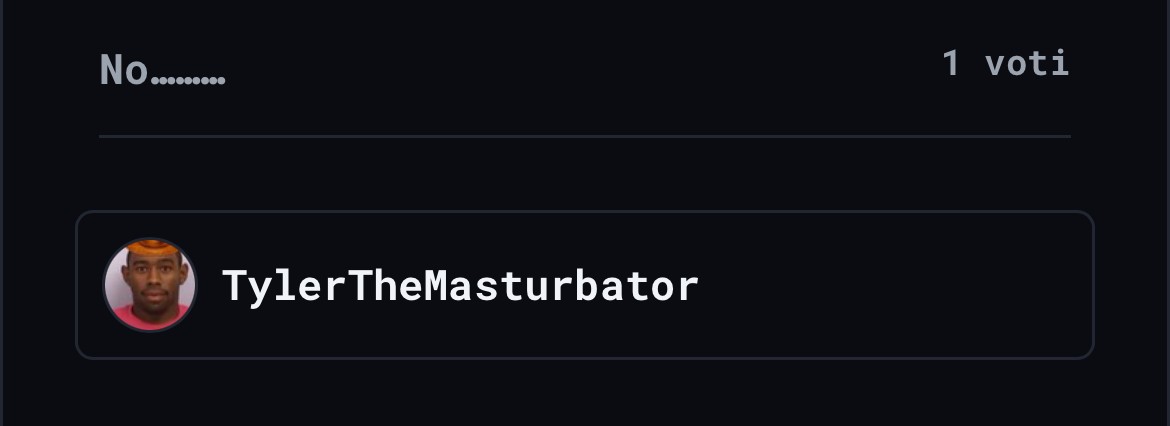1170x426 pixels.
Task: Click the number "1" in the vote count
Action: pyautogui.click(x=951, y=63)
